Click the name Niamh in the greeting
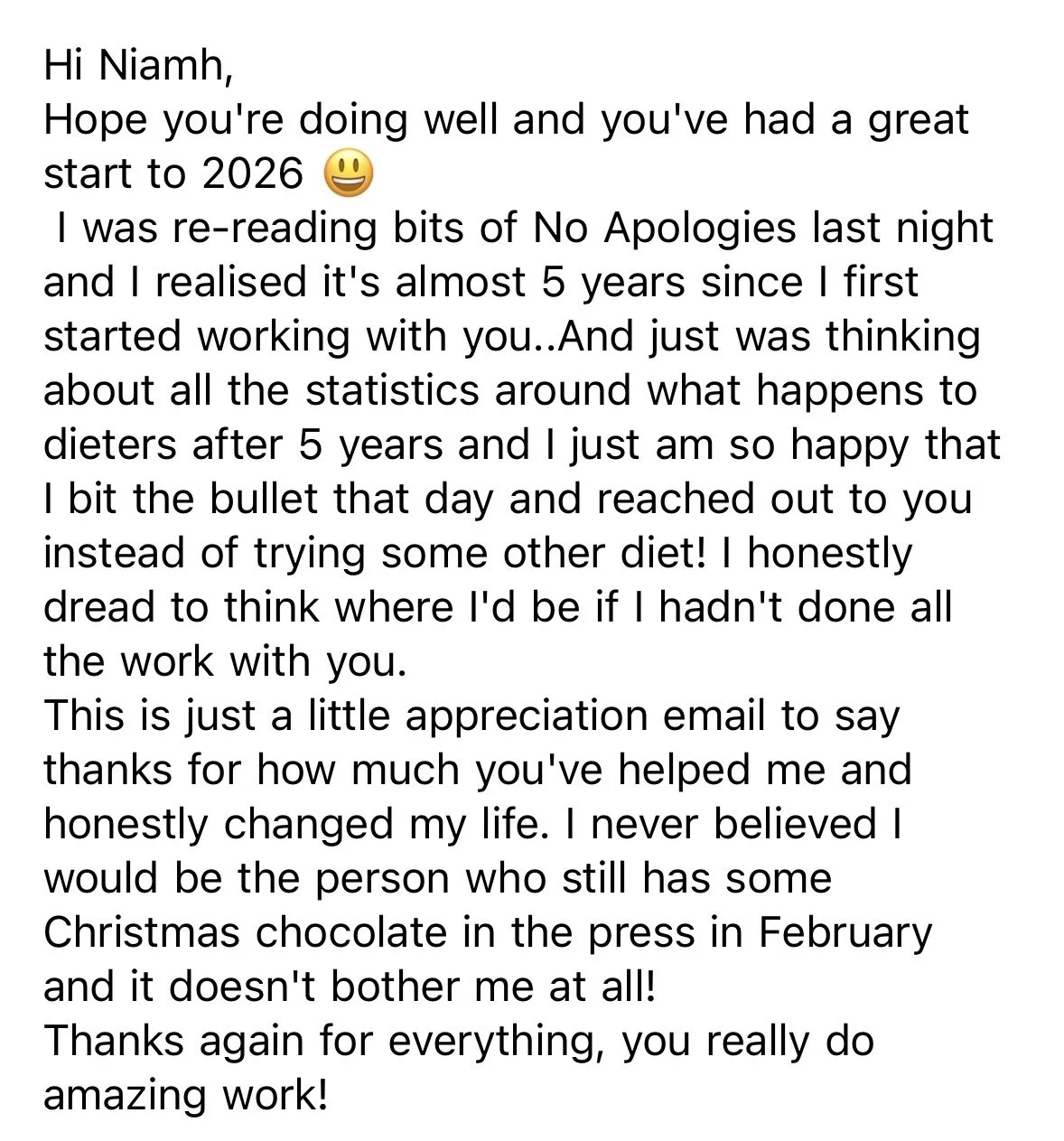Screen dimensions: 1064x1141 coord(163,65)
